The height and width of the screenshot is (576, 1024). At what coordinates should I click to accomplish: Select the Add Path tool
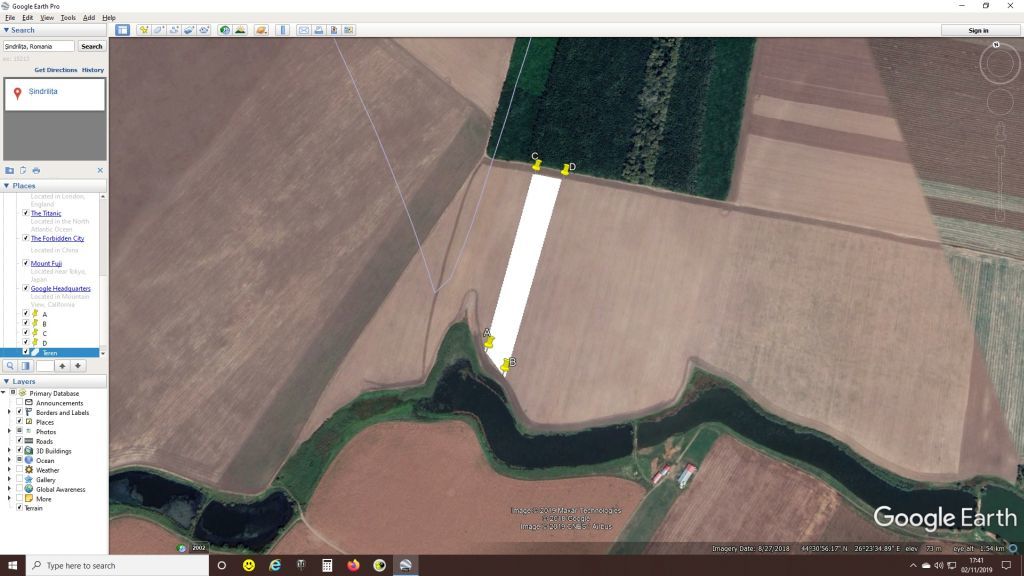tap(174, 30)
